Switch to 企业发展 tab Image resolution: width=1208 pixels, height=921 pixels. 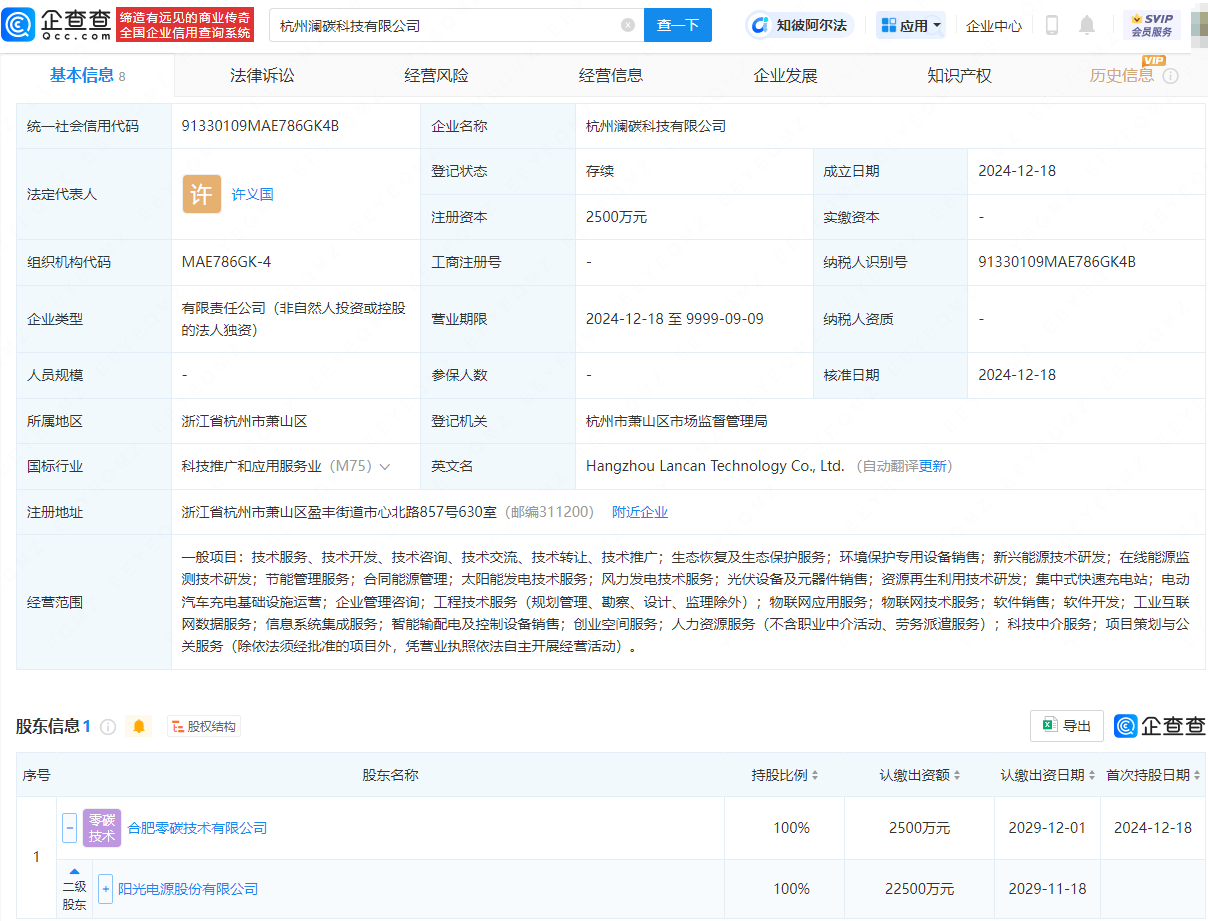pos(785,75)
